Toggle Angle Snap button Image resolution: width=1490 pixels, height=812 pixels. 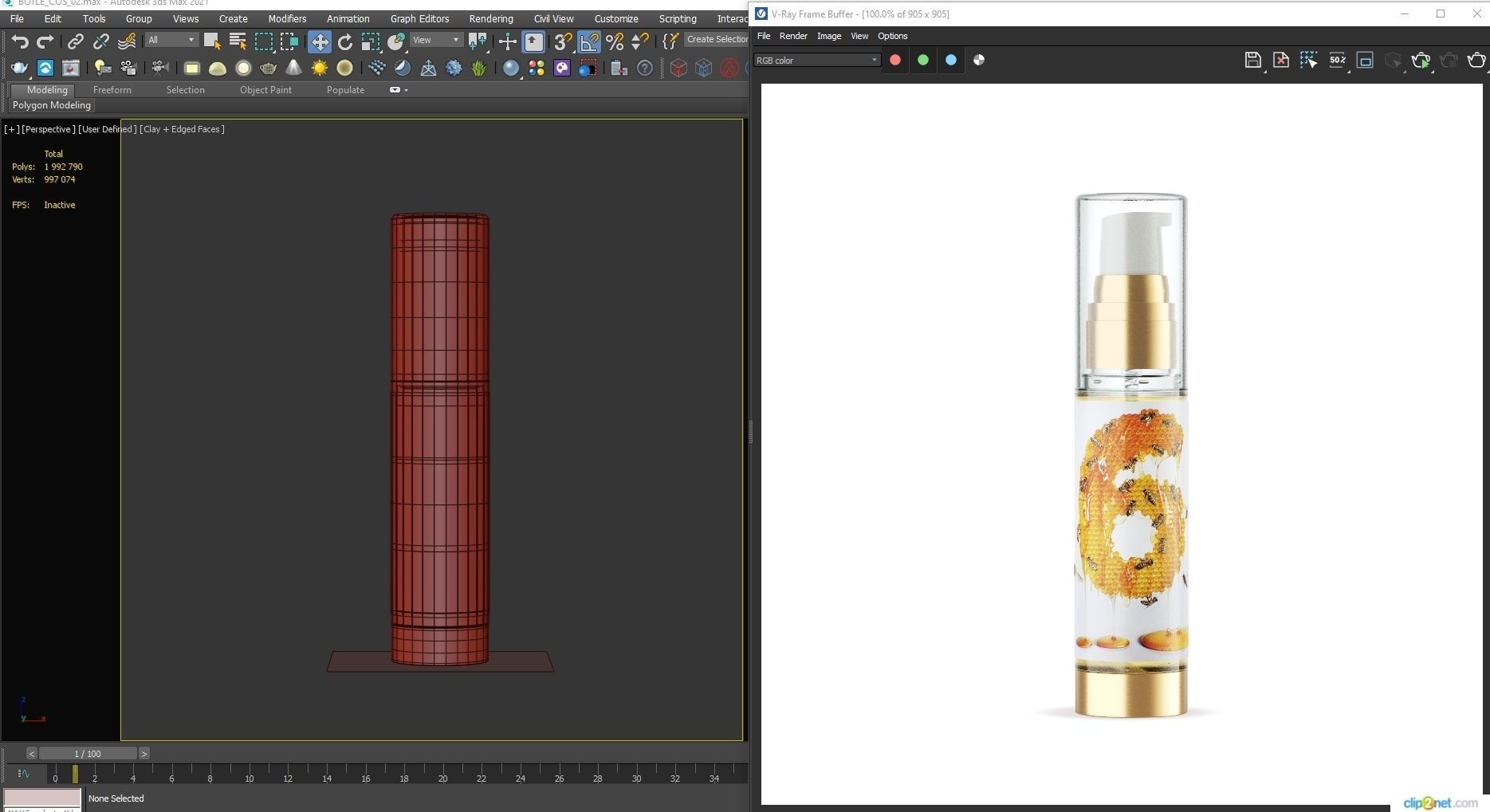[x=589, y=41]
